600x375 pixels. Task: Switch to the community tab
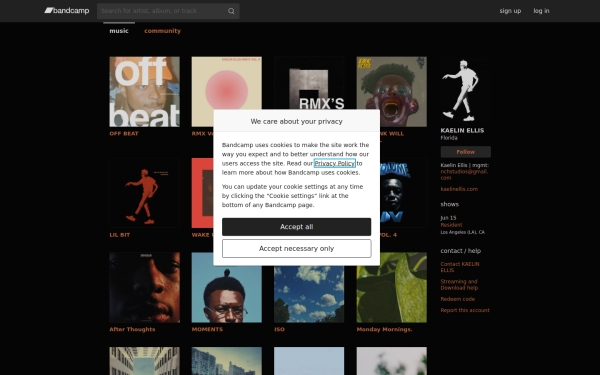tap(162, 31)
